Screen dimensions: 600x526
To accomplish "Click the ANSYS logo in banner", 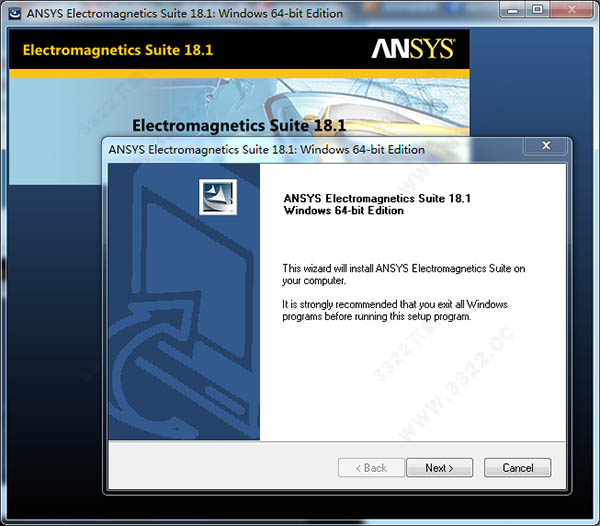I will 413,49.
